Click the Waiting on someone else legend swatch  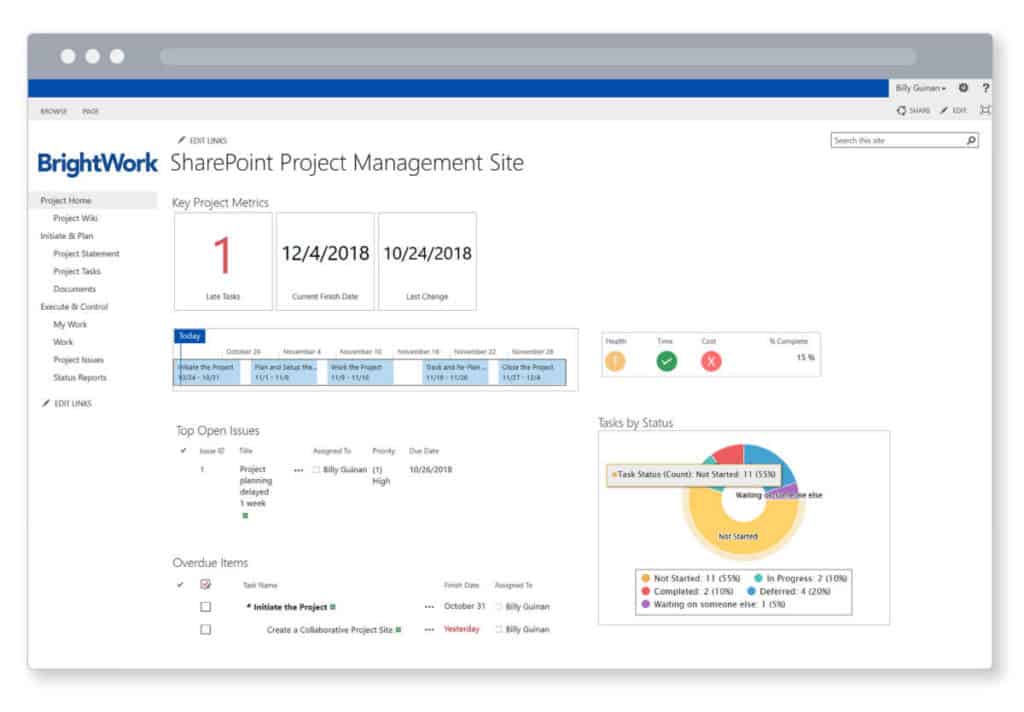646,604
